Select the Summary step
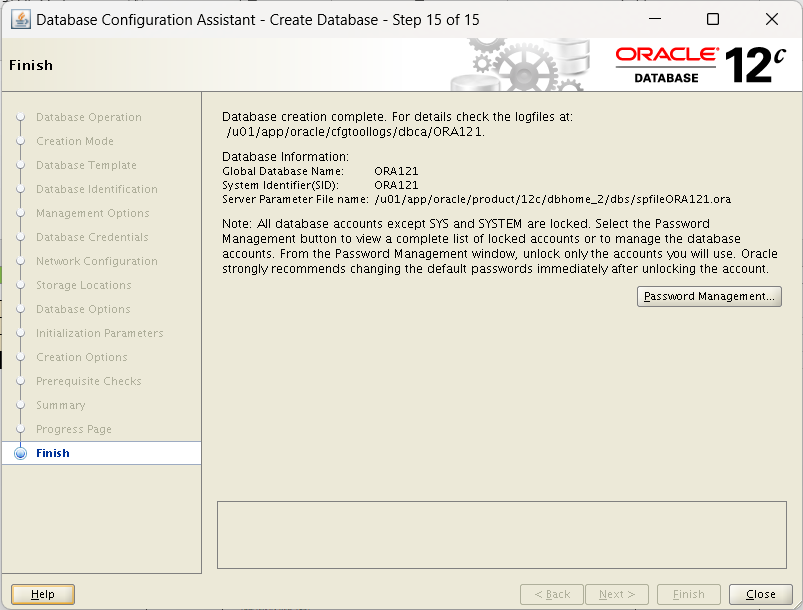 click(60, 406)
